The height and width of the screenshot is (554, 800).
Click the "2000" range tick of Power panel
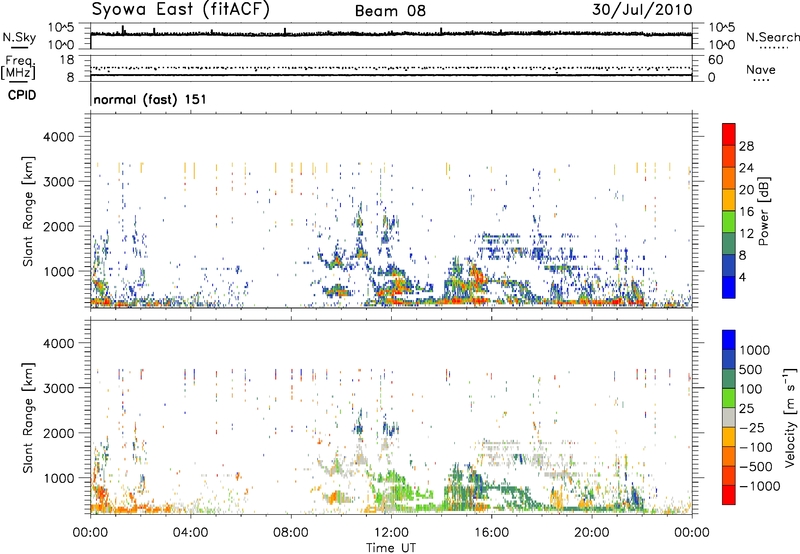pos(59,226)
